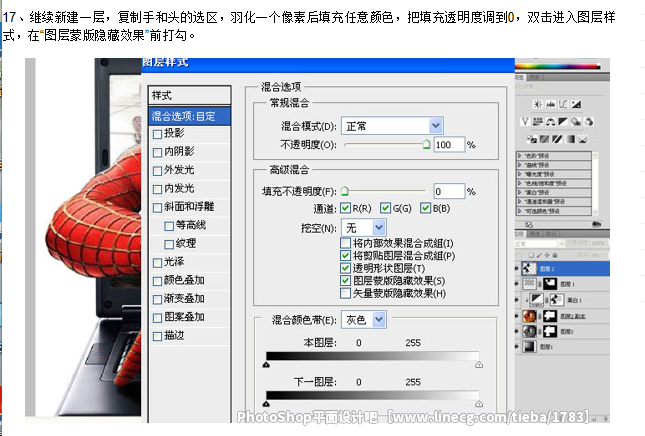Enable the 投影 (Drop Shadow) style checkbox
Viewport: 645px width, 436px height.
(157, 134)
